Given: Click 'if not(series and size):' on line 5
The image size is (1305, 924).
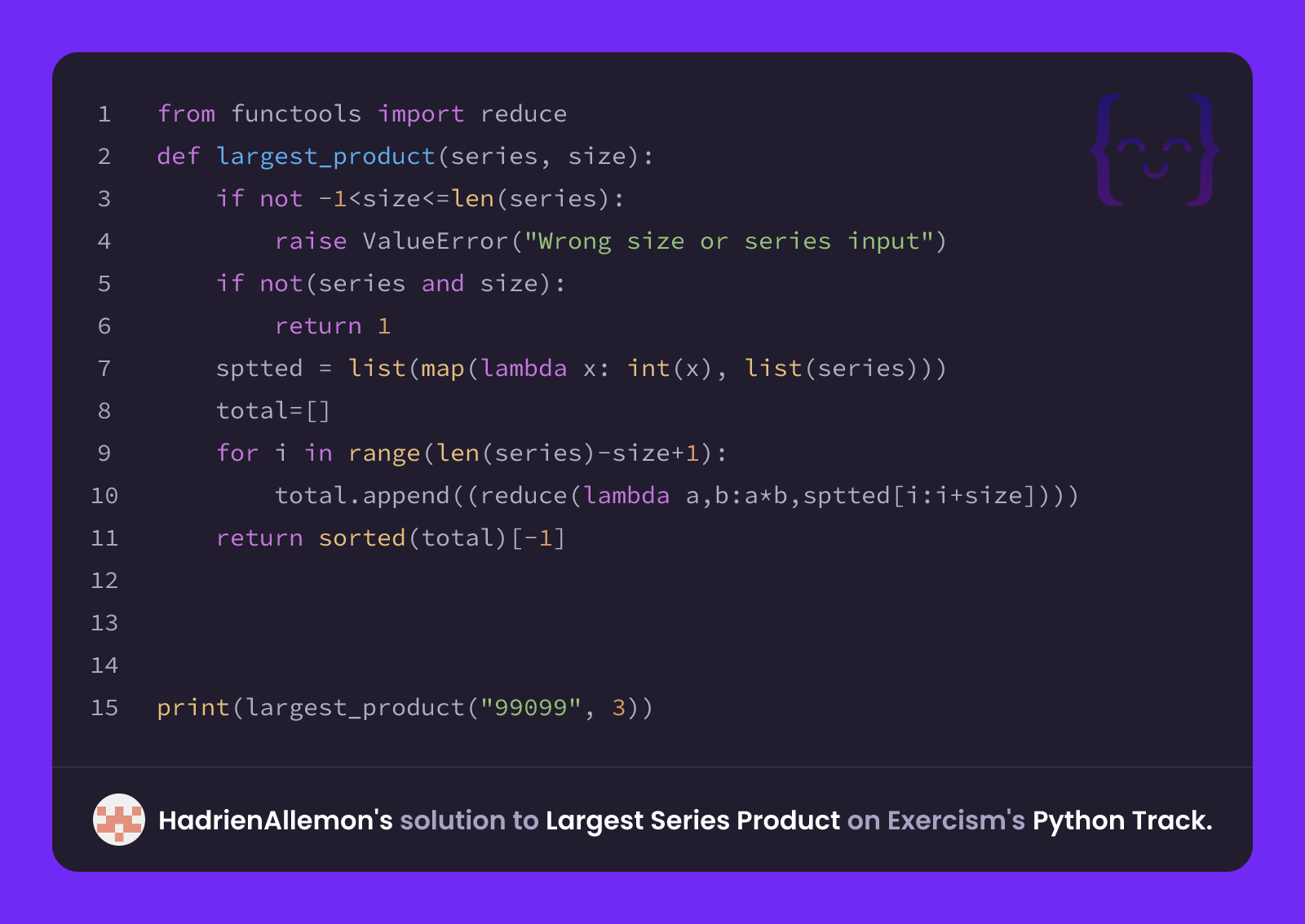Looking at the screenshot, I should tap(391, 284).
